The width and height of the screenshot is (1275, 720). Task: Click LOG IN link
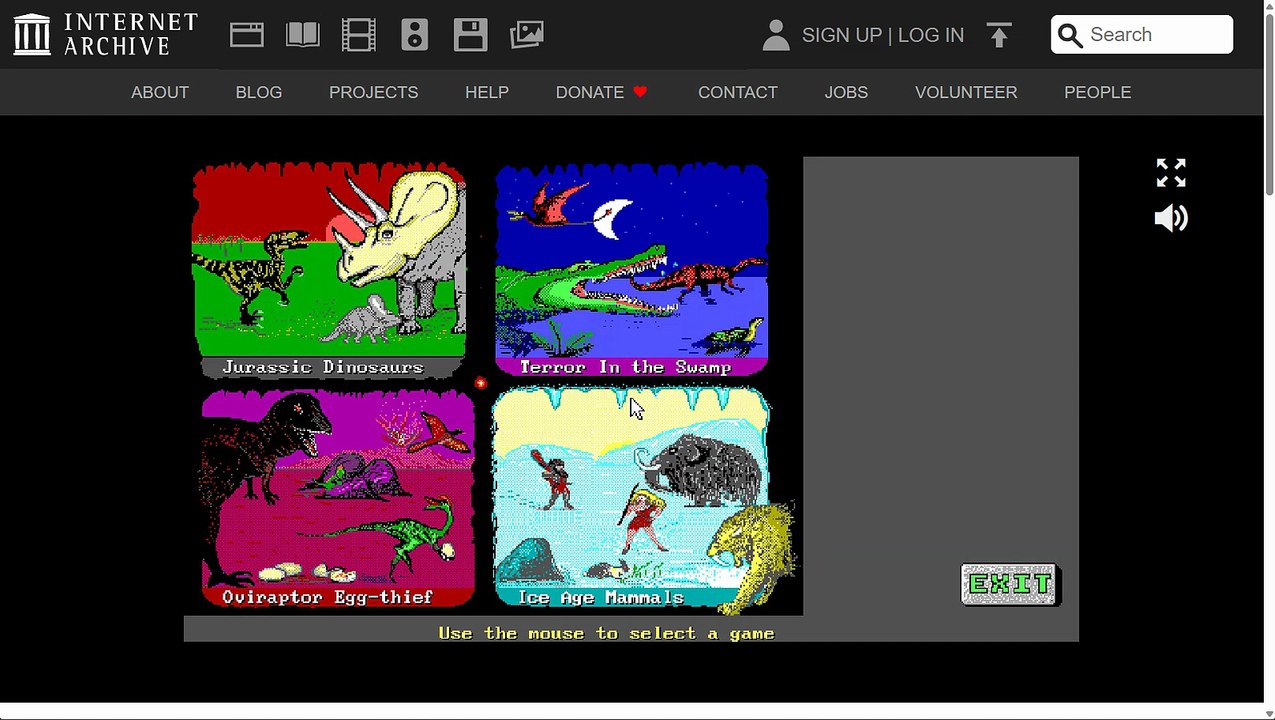[x=931, y=35]
